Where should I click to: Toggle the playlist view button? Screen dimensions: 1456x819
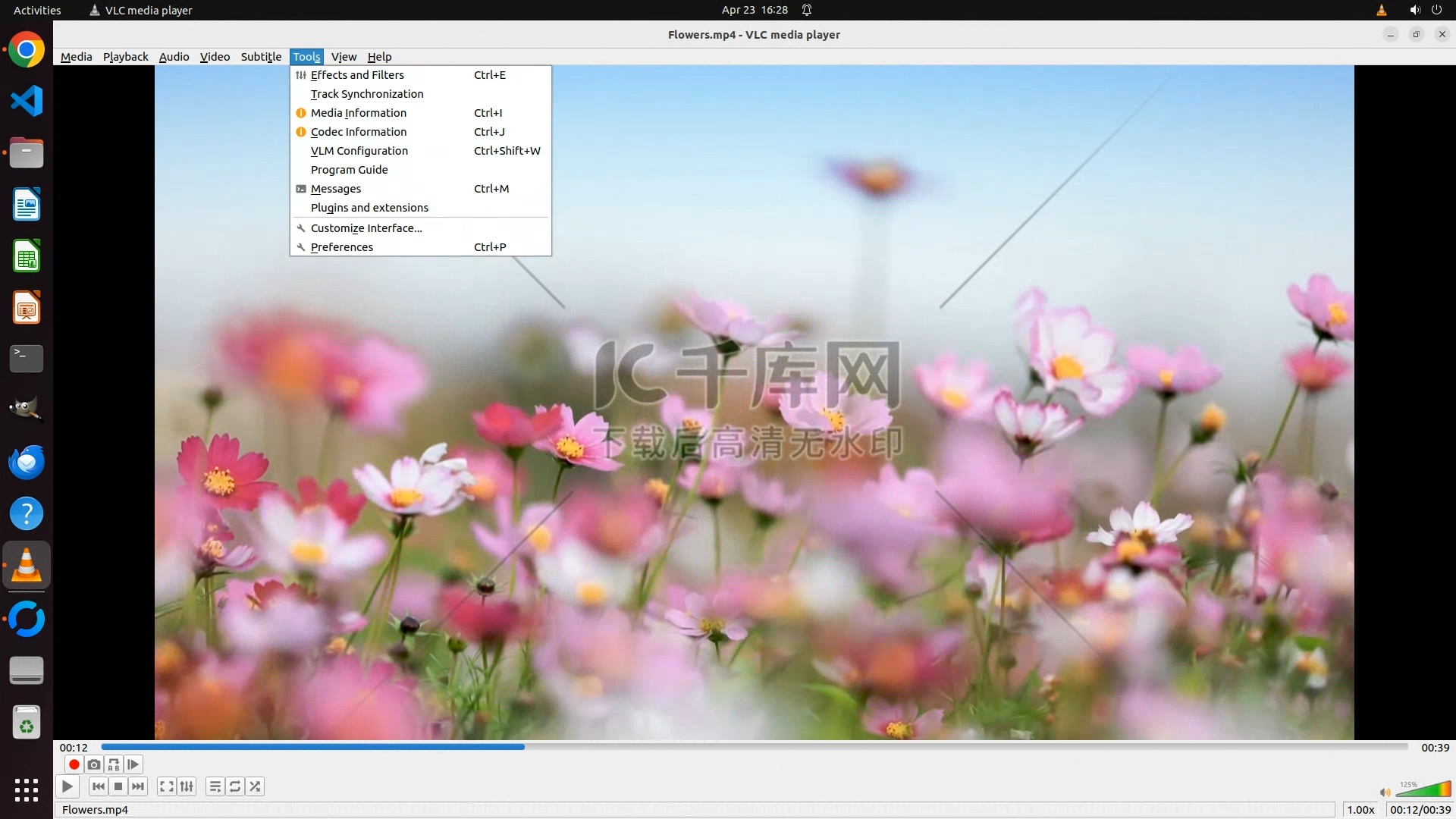215,786
